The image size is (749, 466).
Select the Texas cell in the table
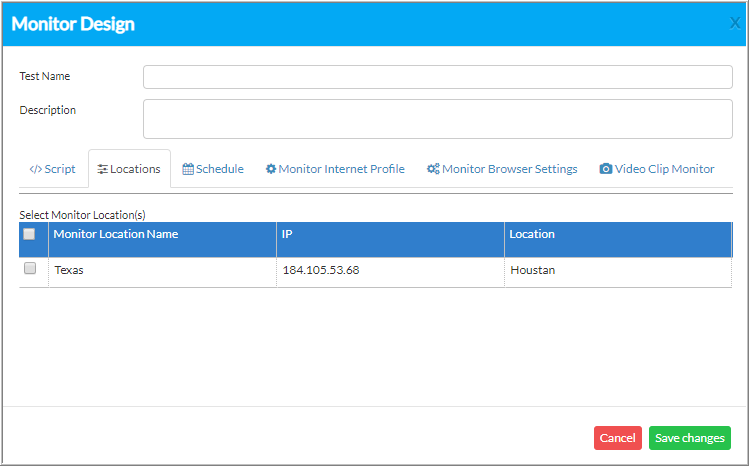pos(162,272)
